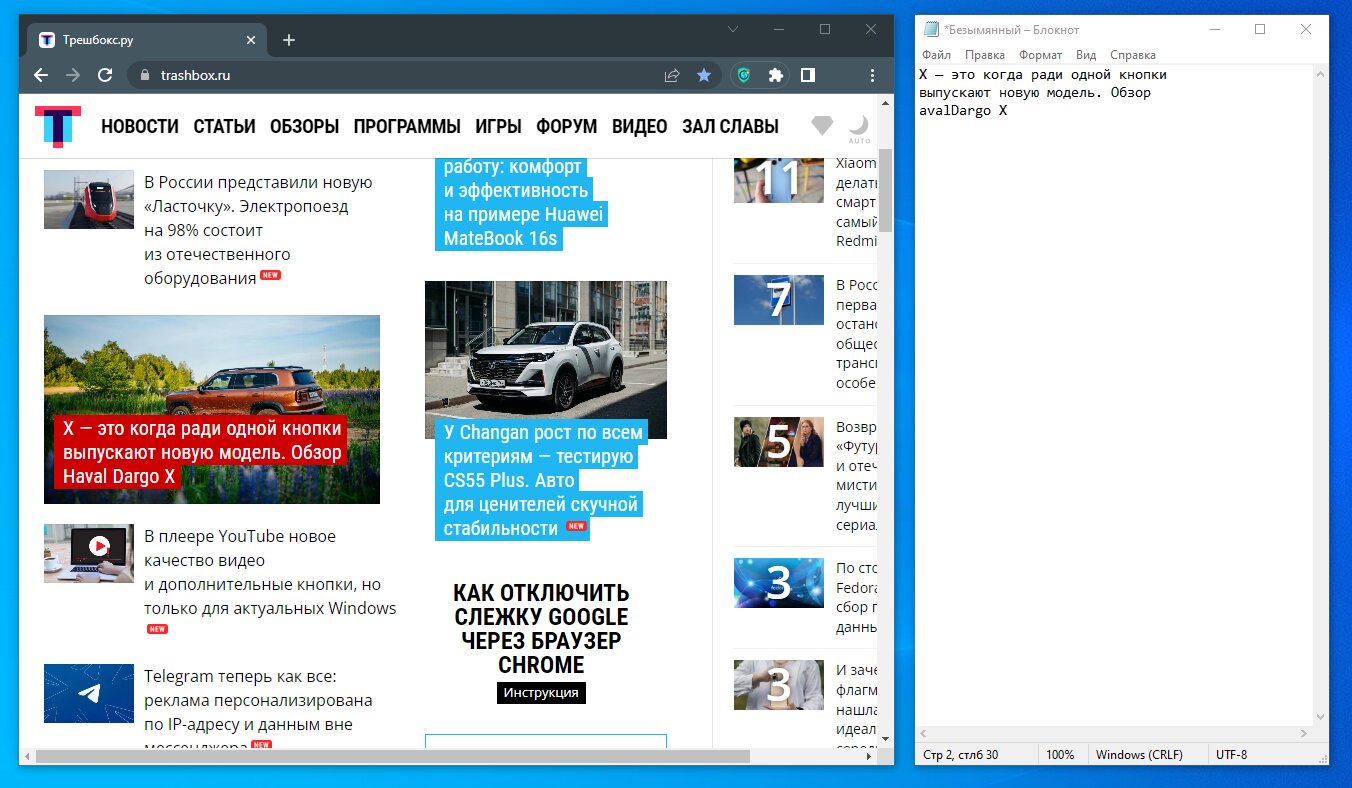Open the green shield extension
The image size is (1352, 788).
(x=744, y=75)
